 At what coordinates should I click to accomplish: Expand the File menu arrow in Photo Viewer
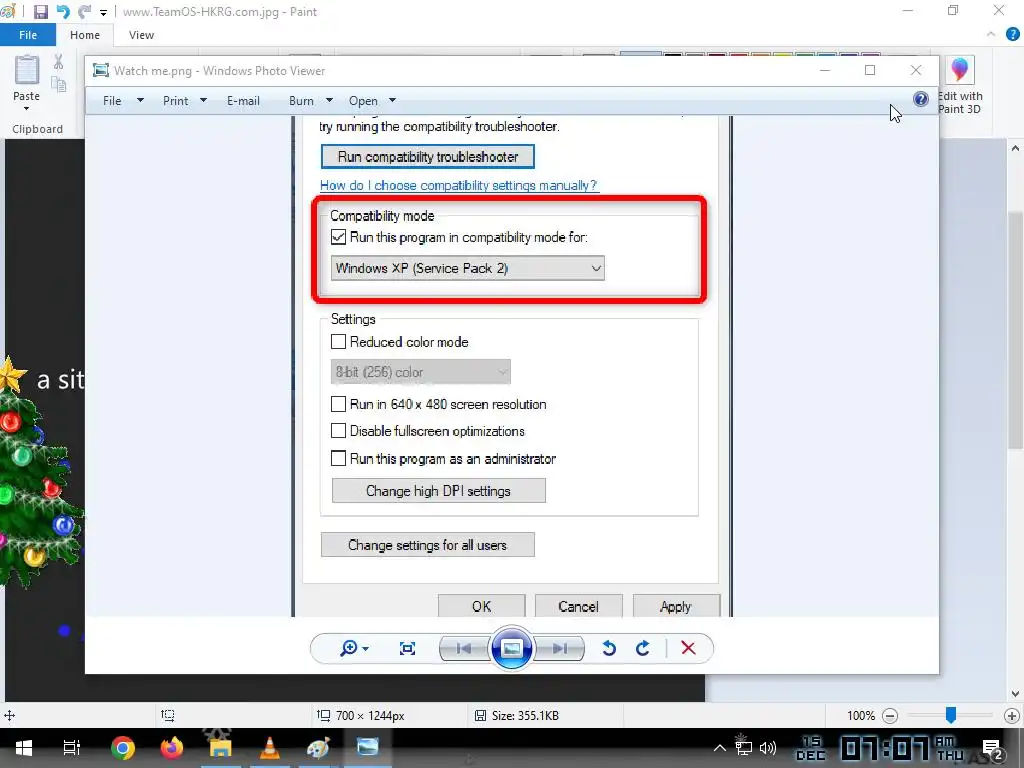coord(140,101)
